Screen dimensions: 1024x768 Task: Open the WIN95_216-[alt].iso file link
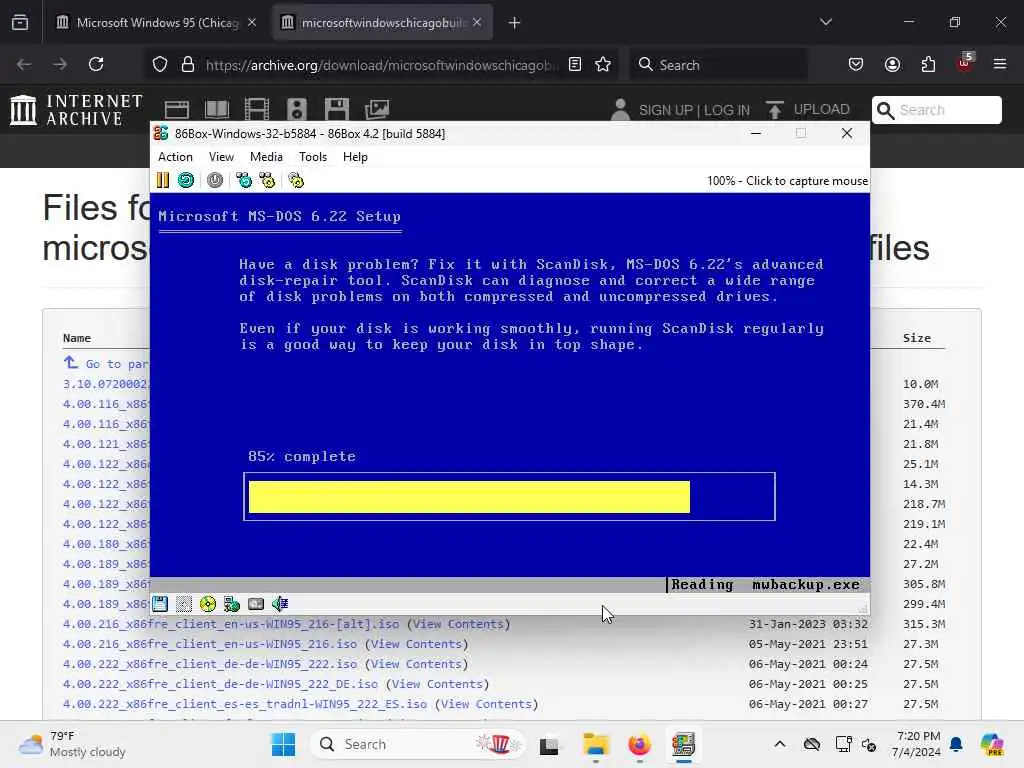point(231,624)
